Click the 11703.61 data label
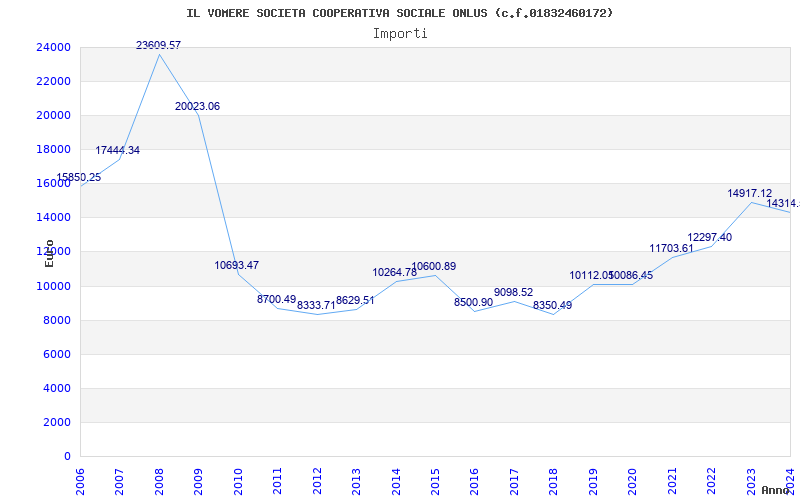 (671, 248)
